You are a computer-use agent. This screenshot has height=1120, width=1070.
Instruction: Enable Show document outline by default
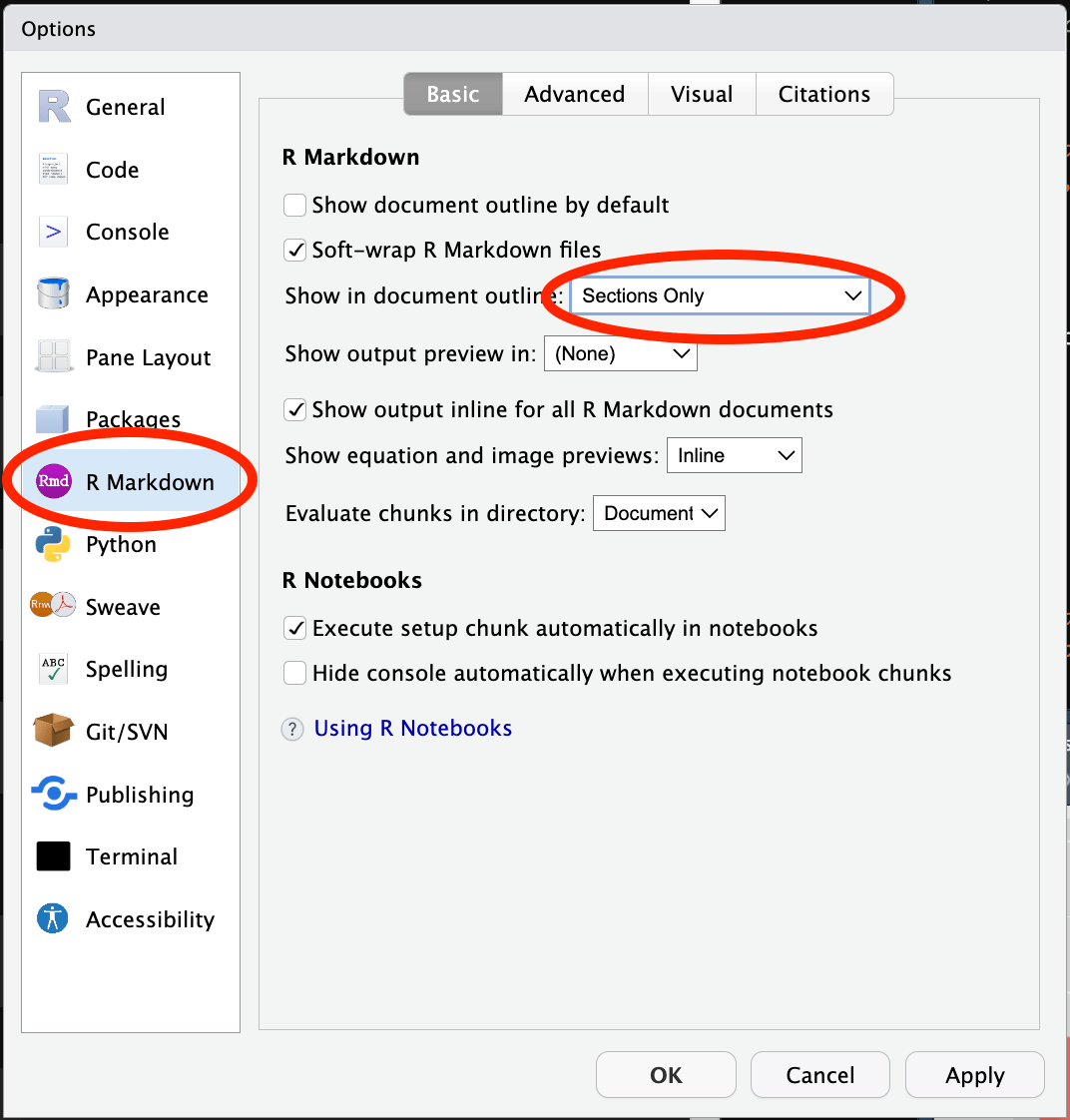295,205
